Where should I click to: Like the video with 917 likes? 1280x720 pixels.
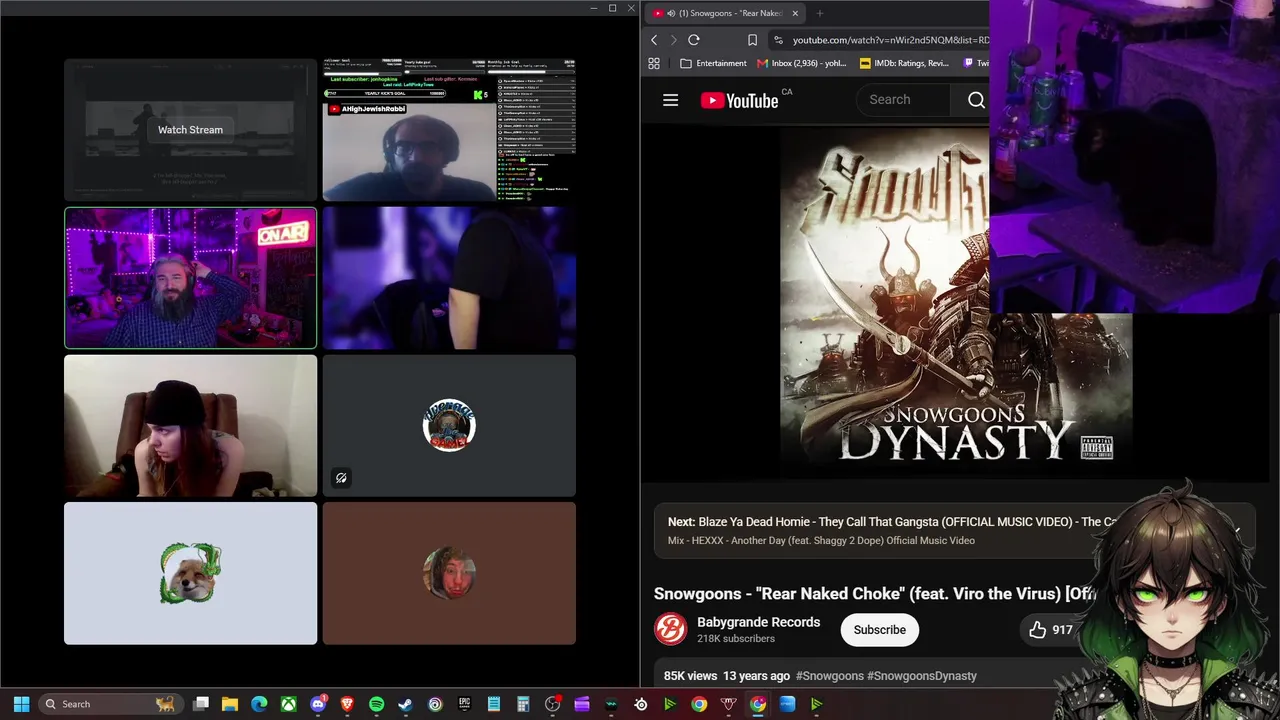[x=1049, y=630]
